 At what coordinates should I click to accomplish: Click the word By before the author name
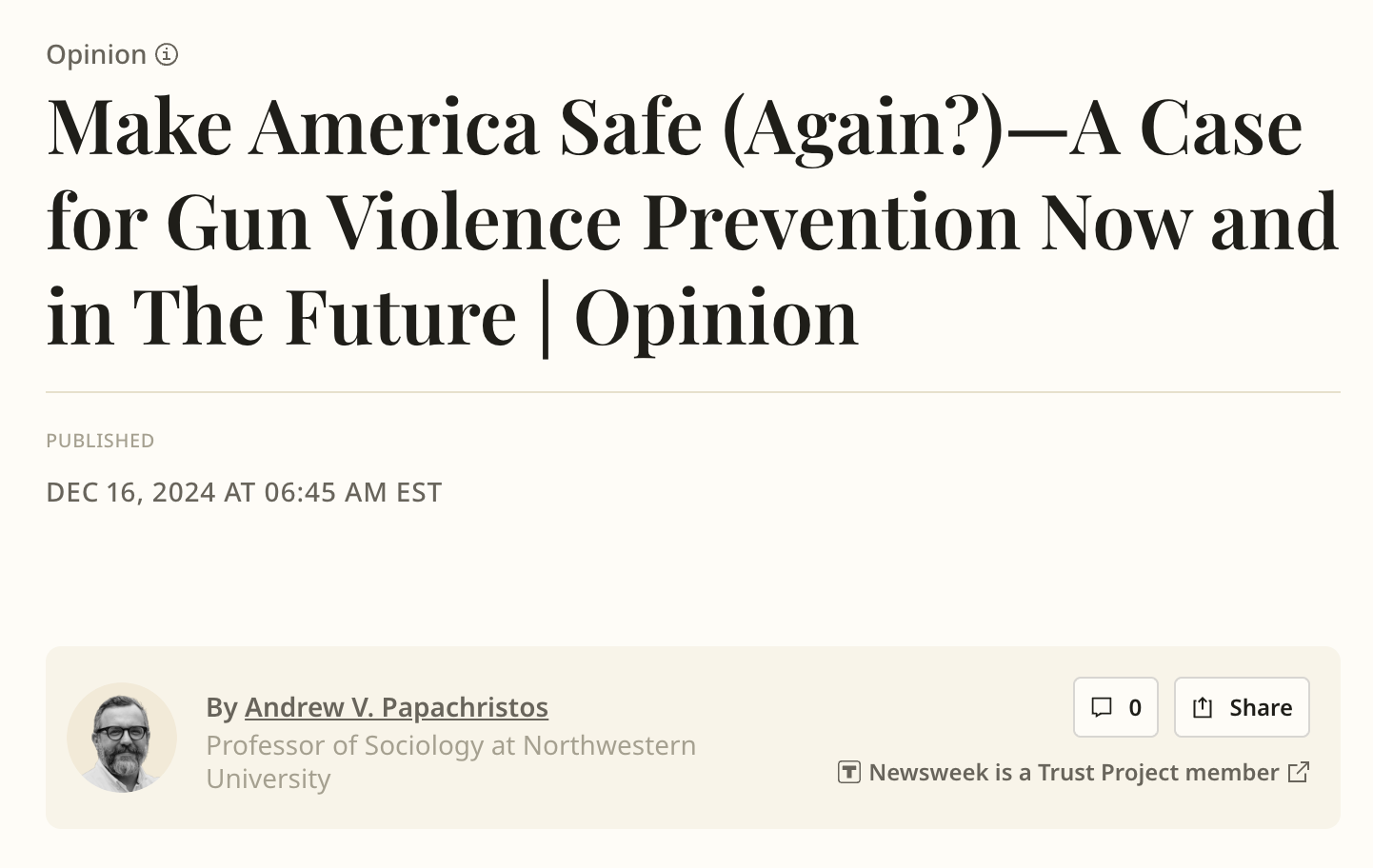(x=222, y=707)
